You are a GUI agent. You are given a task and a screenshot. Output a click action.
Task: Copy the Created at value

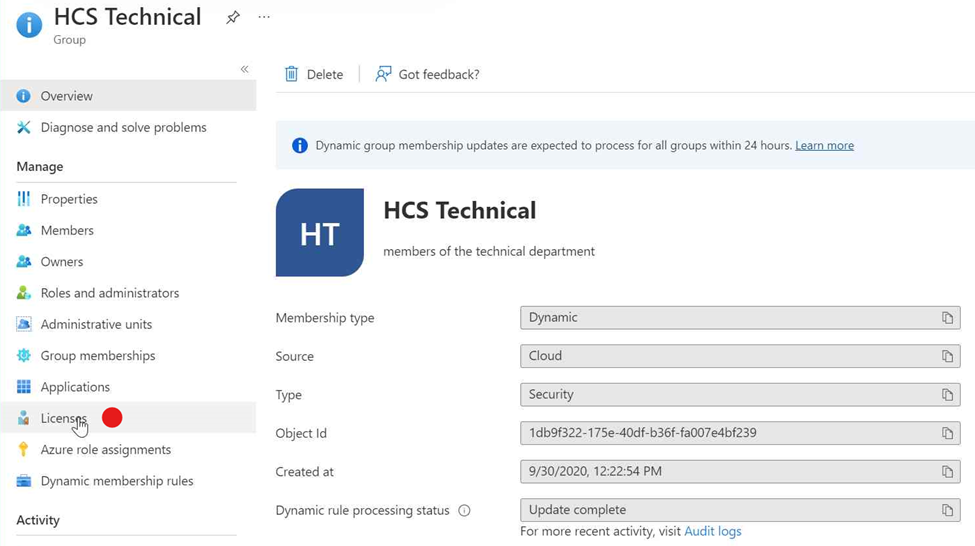coord(947,472)
